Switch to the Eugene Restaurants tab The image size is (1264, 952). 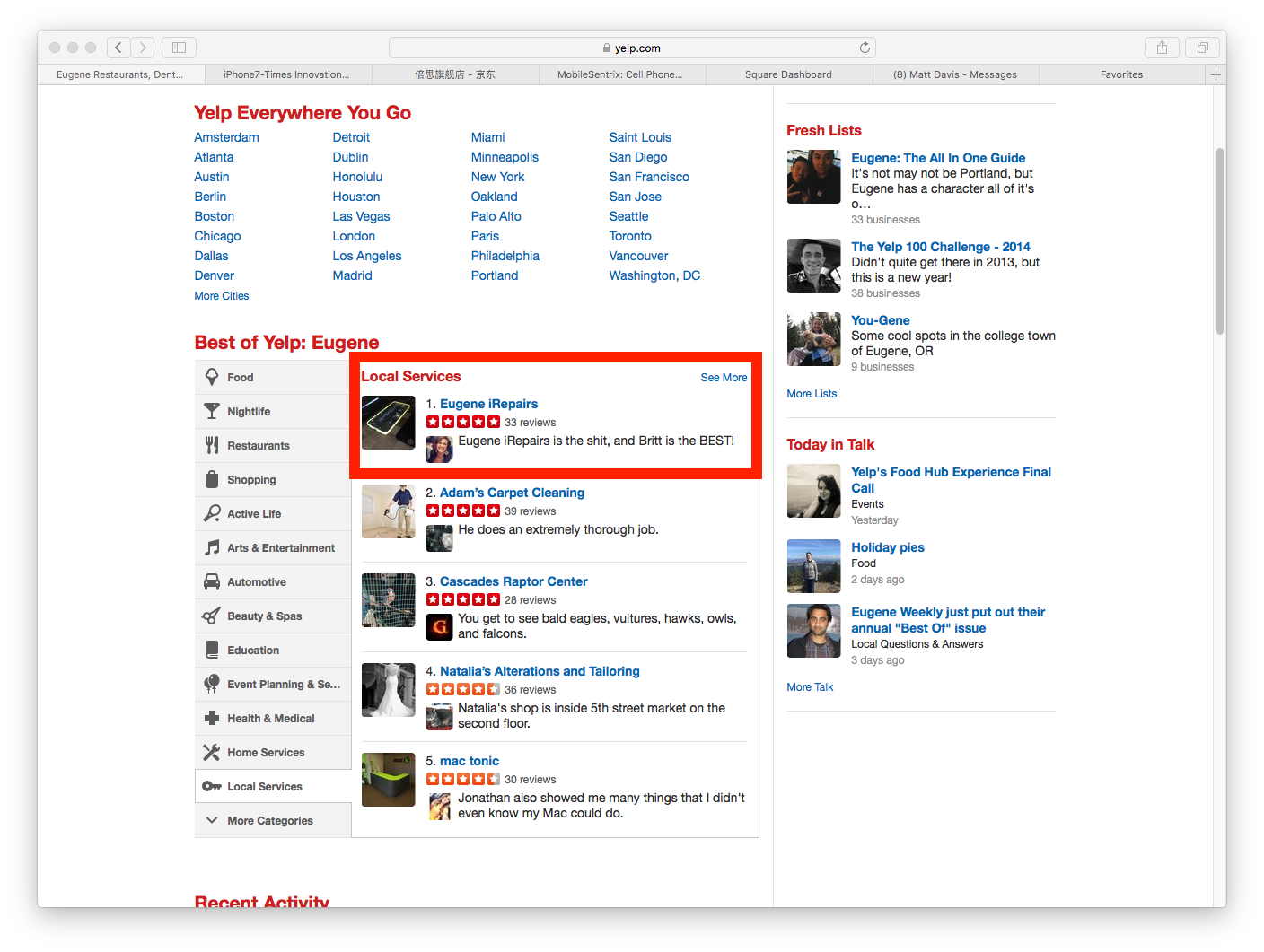(120, 74)
